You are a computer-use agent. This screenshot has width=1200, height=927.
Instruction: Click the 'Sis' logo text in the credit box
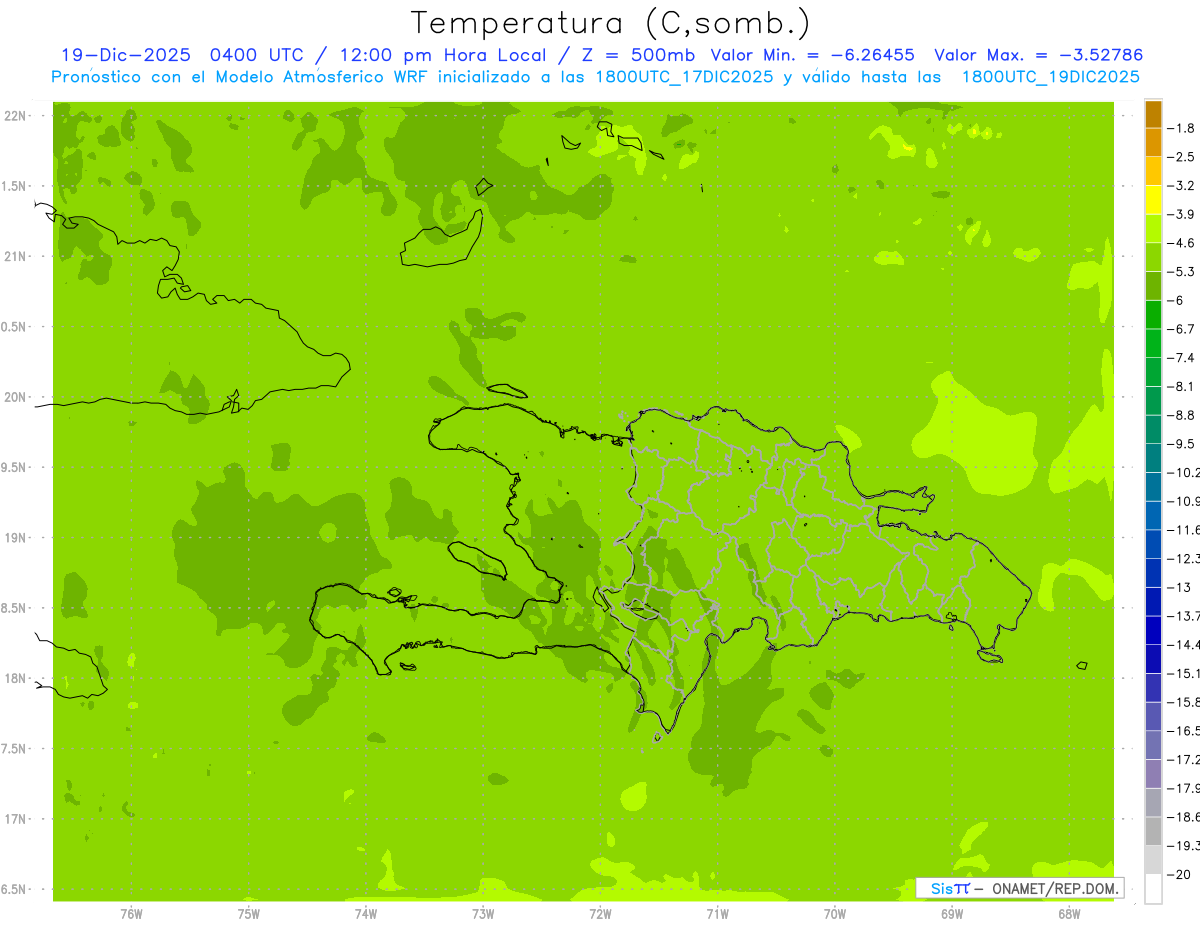pyautogui.click(x=940, y=888)
